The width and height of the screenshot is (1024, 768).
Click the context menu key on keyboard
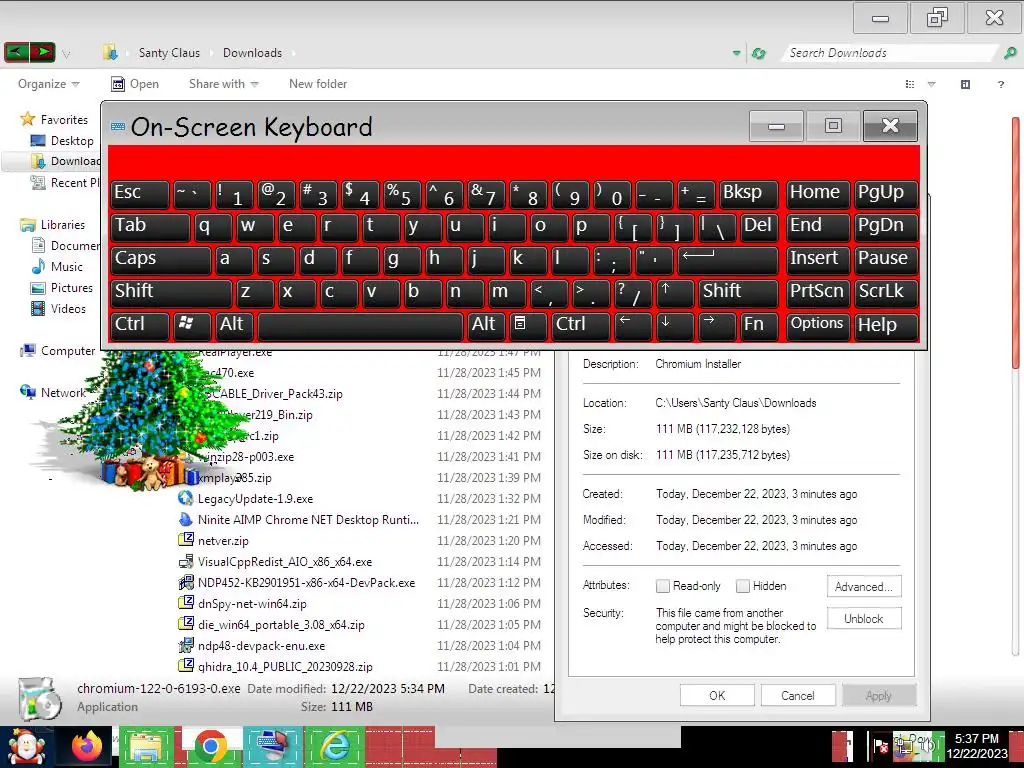(x=528, y=325)
